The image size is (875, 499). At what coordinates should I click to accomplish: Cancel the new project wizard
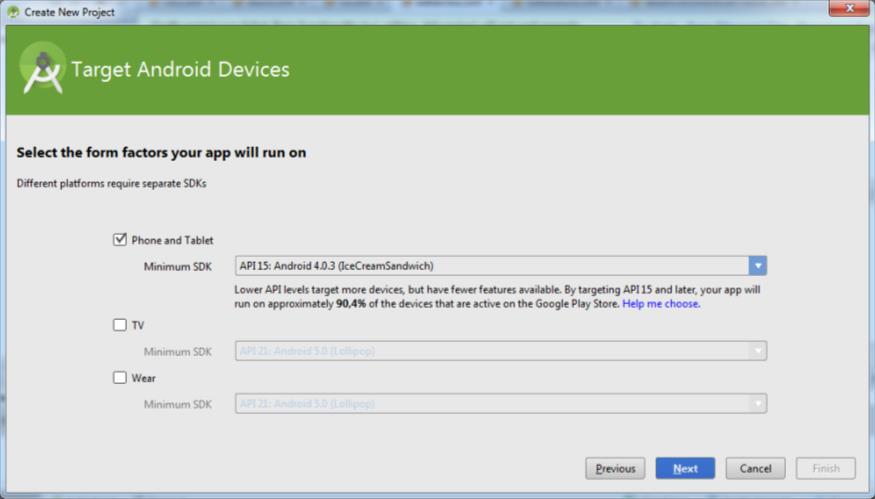(755, 468)
